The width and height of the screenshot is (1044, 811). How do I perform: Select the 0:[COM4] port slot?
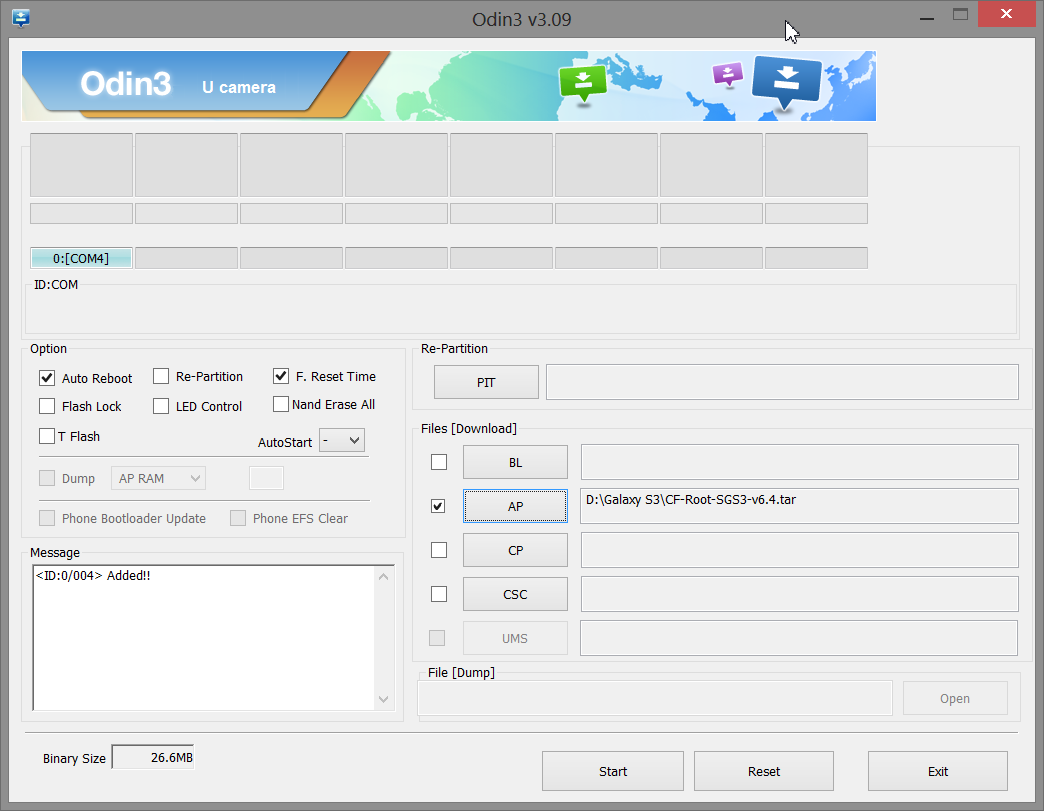(x=81, y=257)
